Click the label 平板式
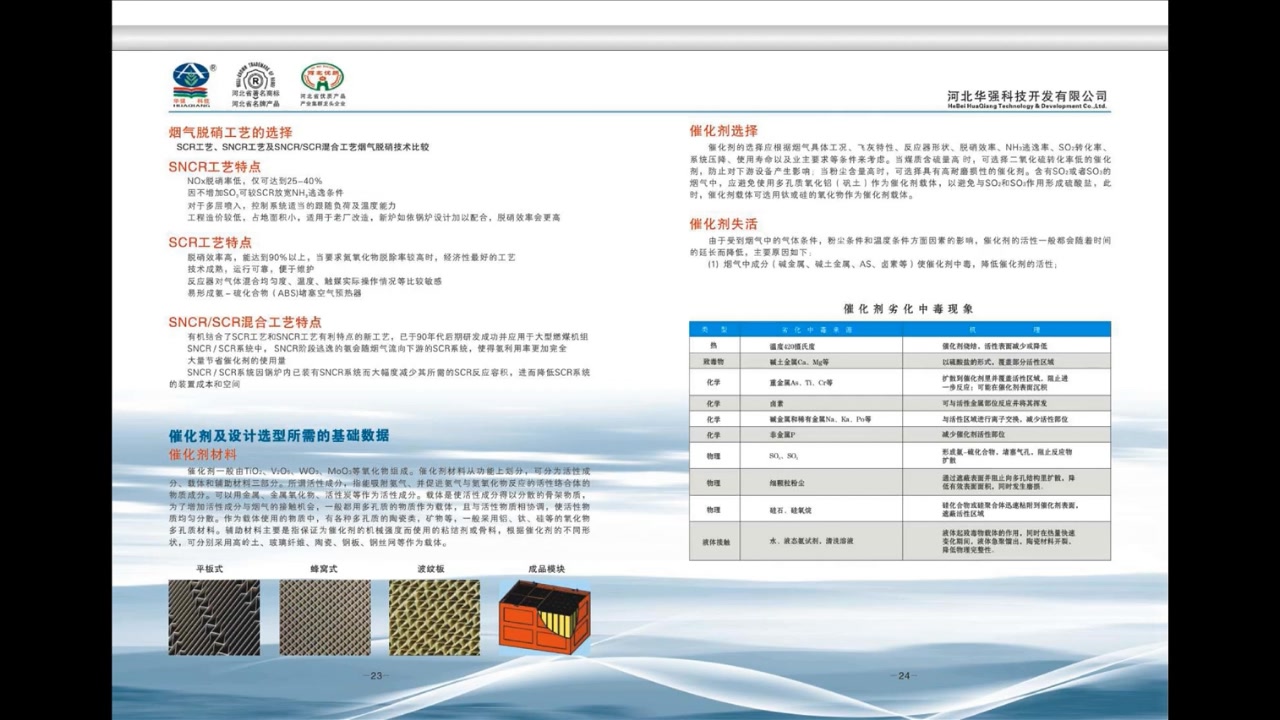Screen dimensions: 1280x720 click(x=209, y=569)
